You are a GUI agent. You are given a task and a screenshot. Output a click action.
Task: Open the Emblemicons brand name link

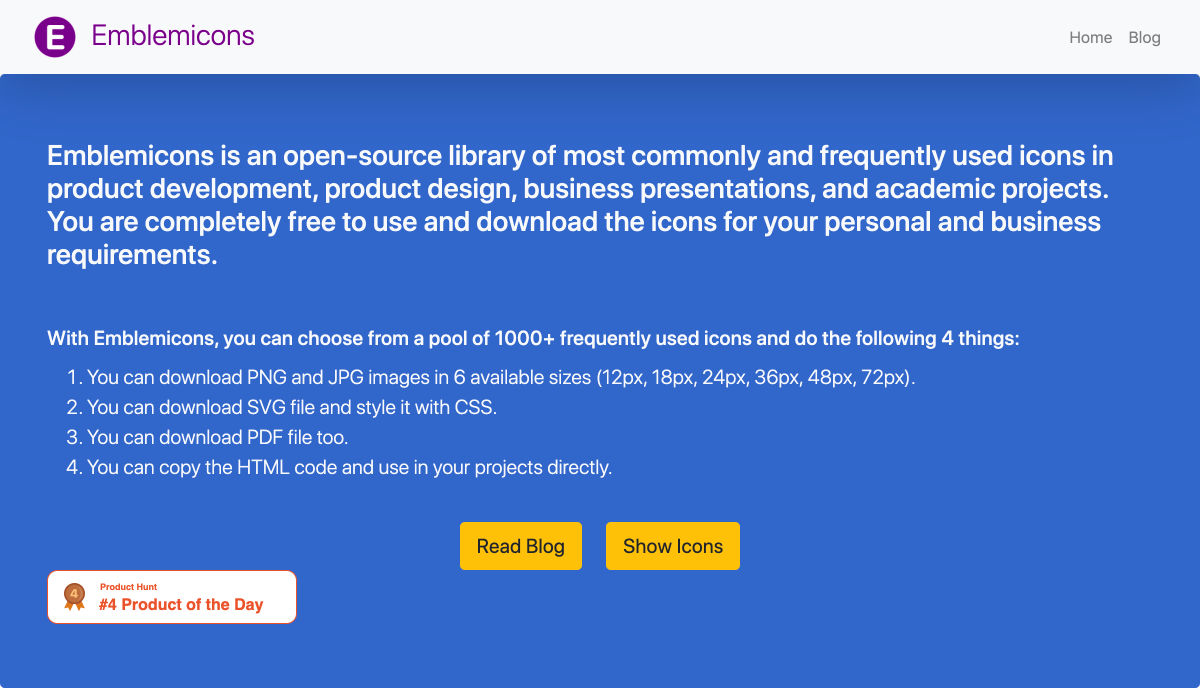coord(173,36)
